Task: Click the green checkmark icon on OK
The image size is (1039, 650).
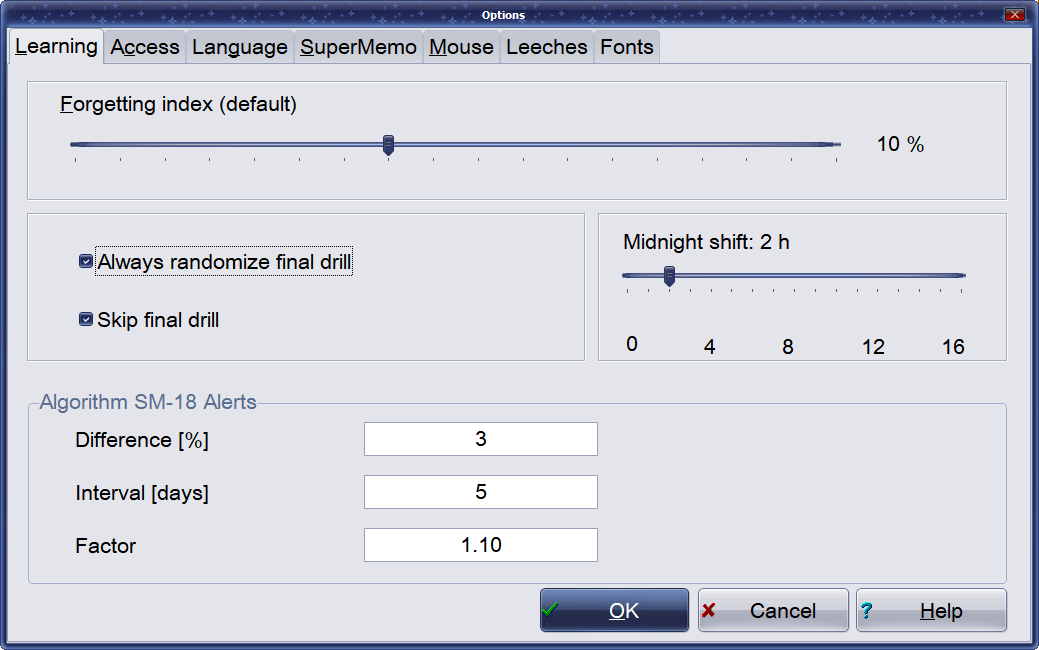Action: tap(550, 610)
